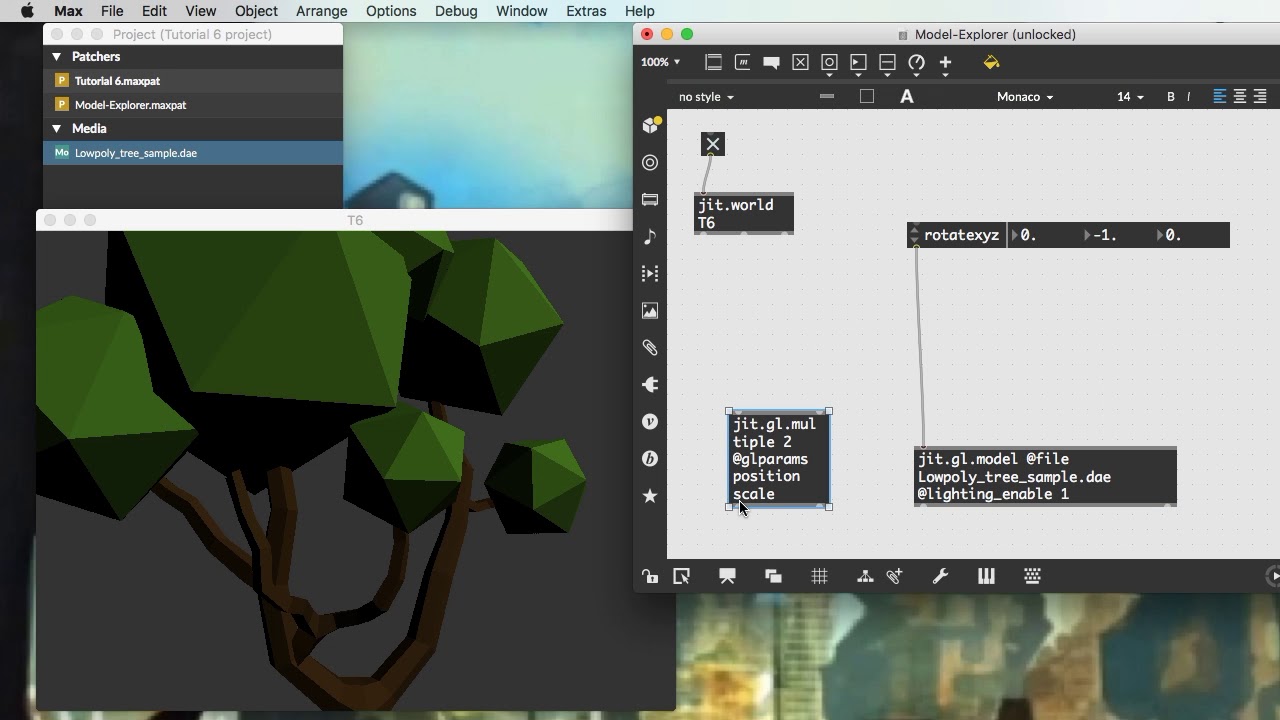Open the plug-ins browser in sidebar
1280x720 pixels.
coord(650,385)
